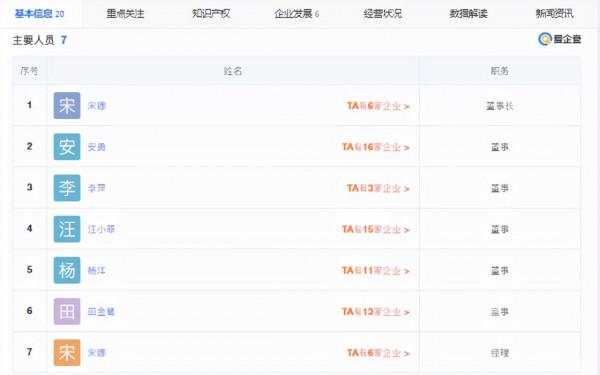Click the row number 2 cell
600x375 pixels.
coord(29,146)
